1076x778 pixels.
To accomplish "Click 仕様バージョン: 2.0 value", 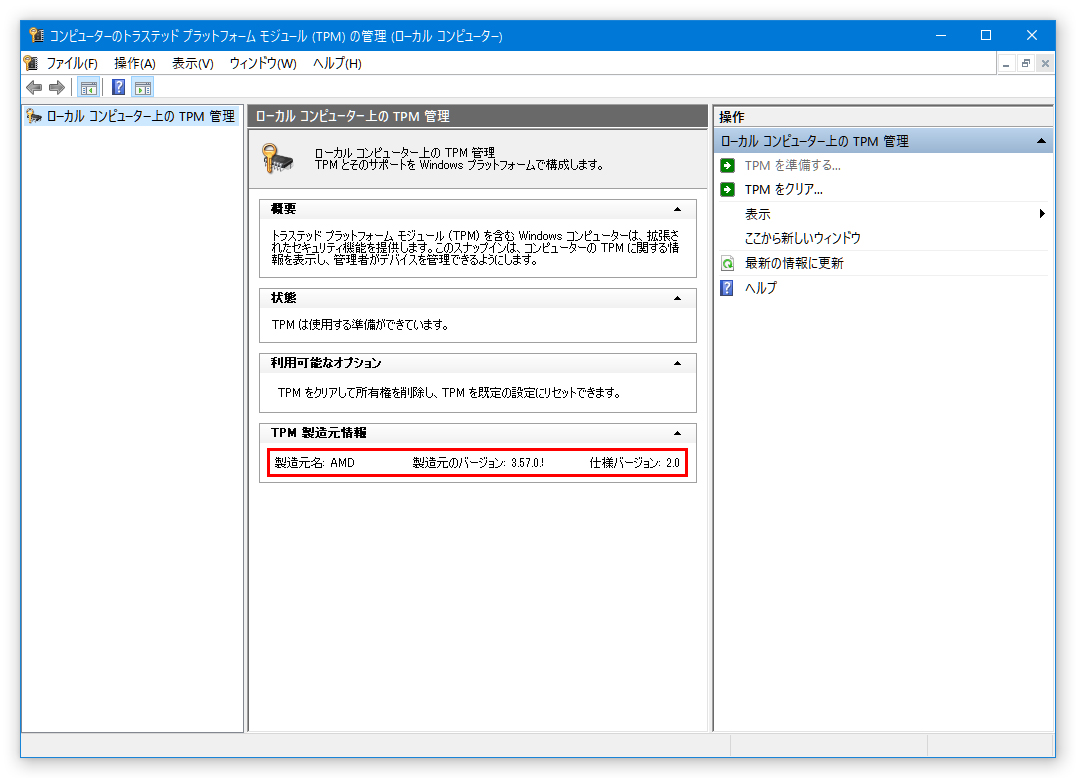I will 635,463.
